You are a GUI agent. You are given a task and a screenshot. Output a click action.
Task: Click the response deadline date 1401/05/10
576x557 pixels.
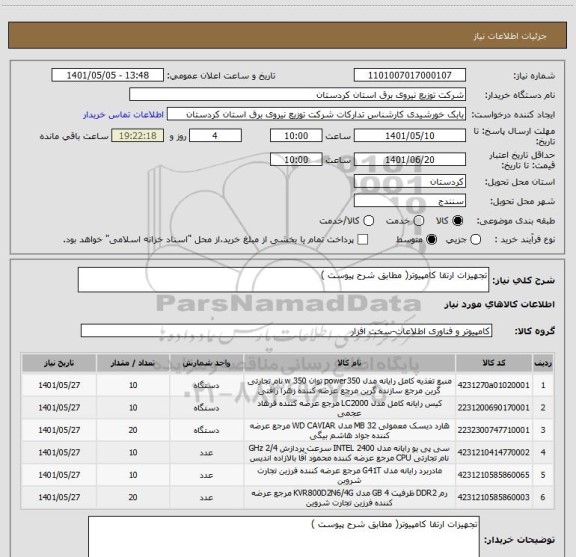click(x=410, y=136)
